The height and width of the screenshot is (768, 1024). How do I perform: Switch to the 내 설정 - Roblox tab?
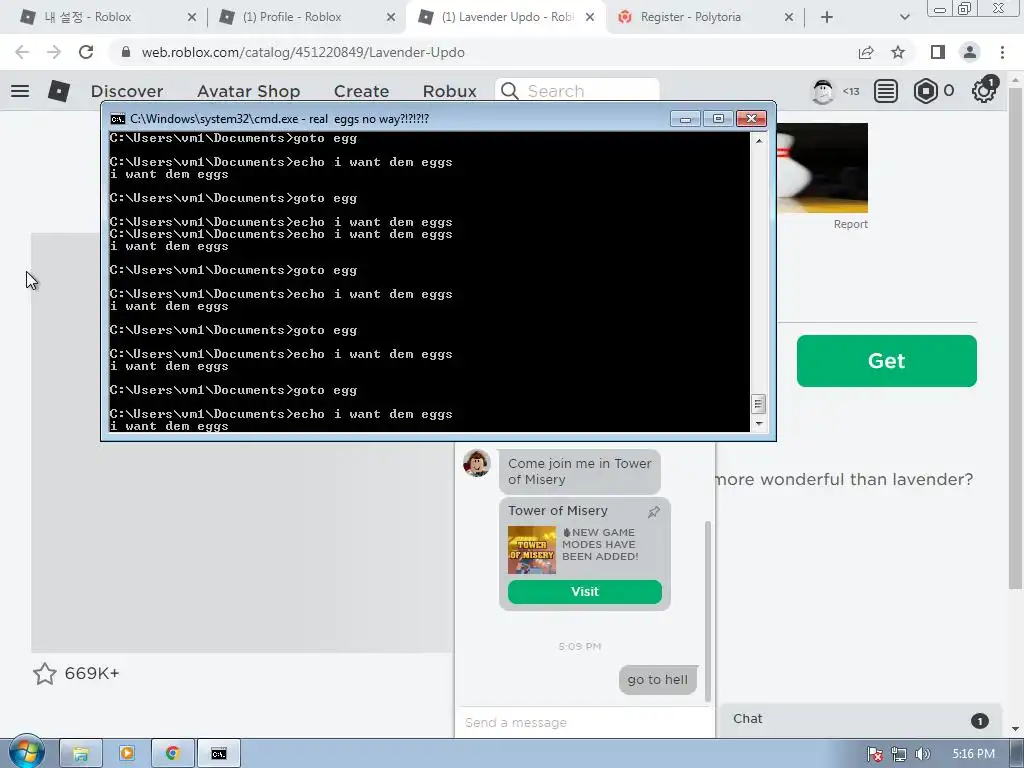click(x=108, y=17)
